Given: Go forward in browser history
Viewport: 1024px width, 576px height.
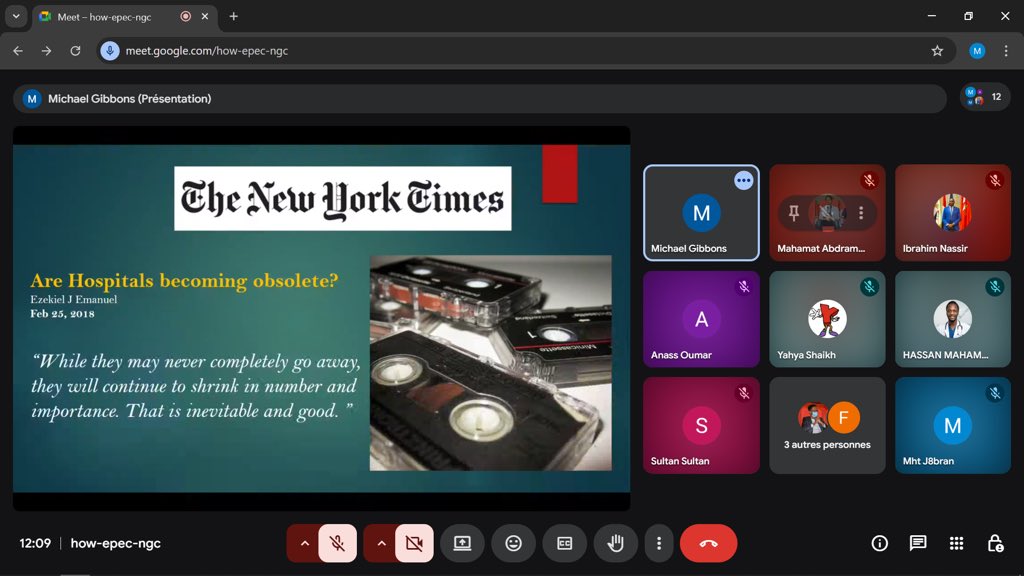Looking at the screenshot, I should tap(46, 51).
